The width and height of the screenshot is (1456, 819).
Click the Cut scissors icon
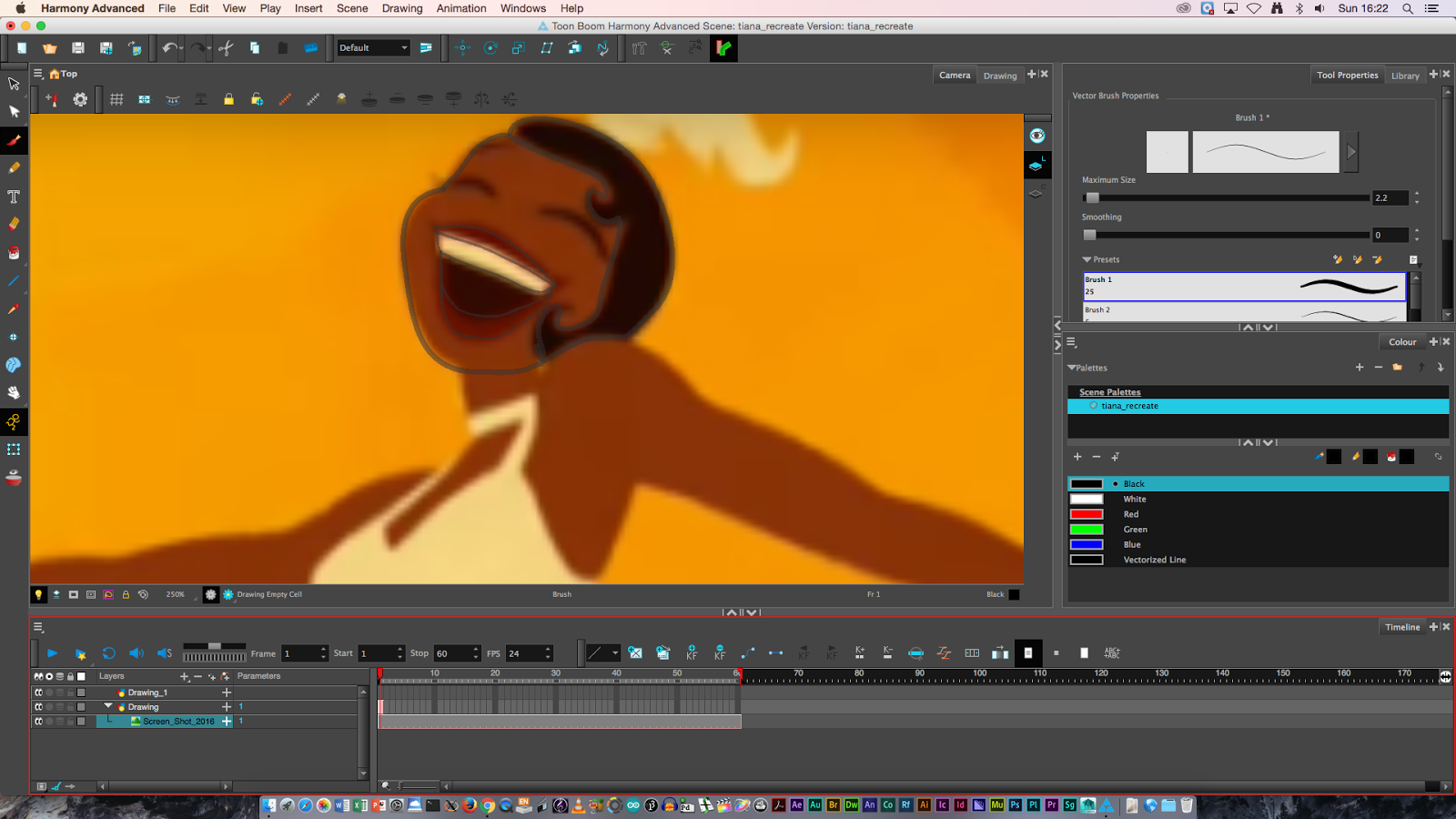point(226,48)
